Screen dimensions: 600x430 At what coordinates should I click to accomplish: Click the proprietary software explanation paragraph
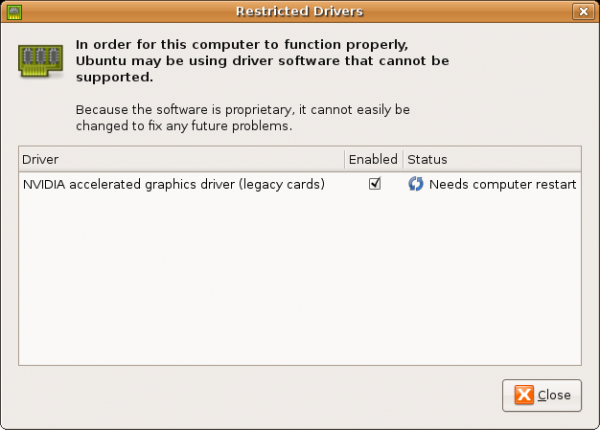[x=243, y=118]
